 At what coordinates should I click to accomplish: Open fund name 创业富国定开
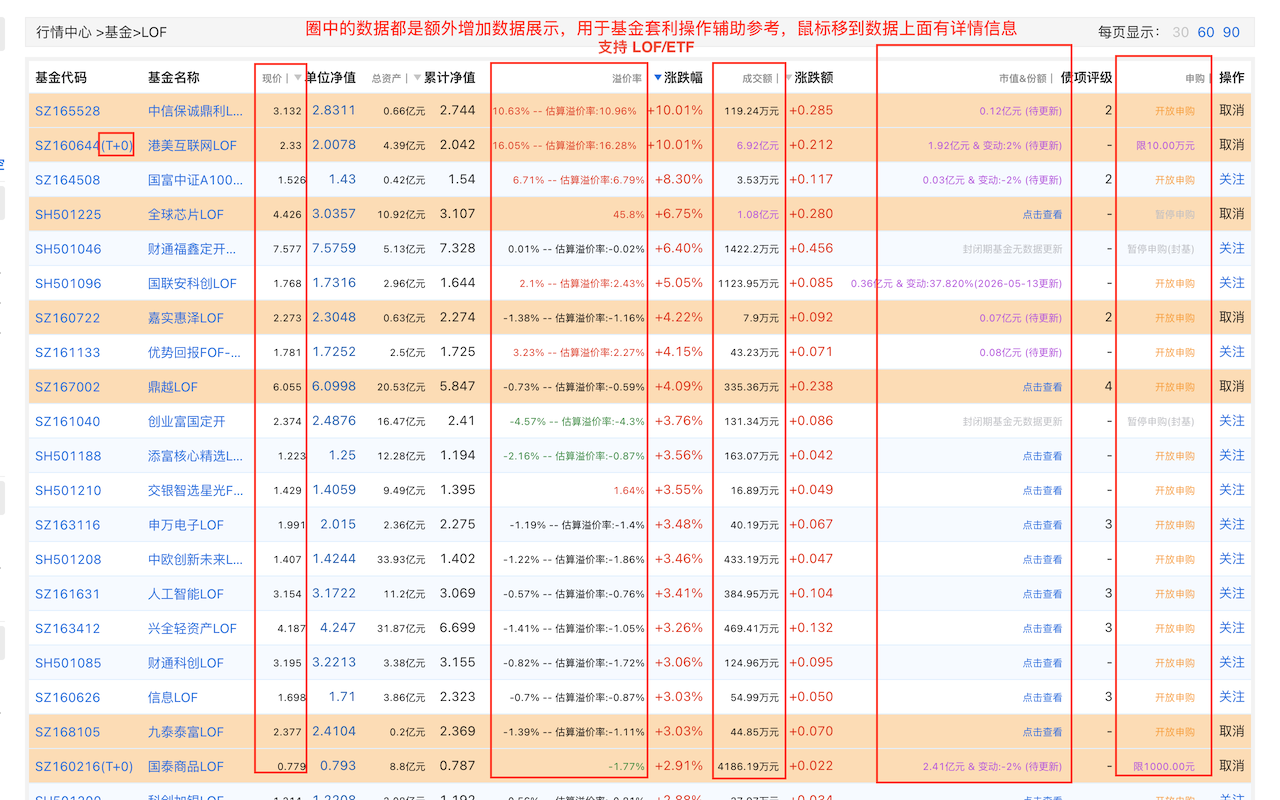tap(187, 421)
